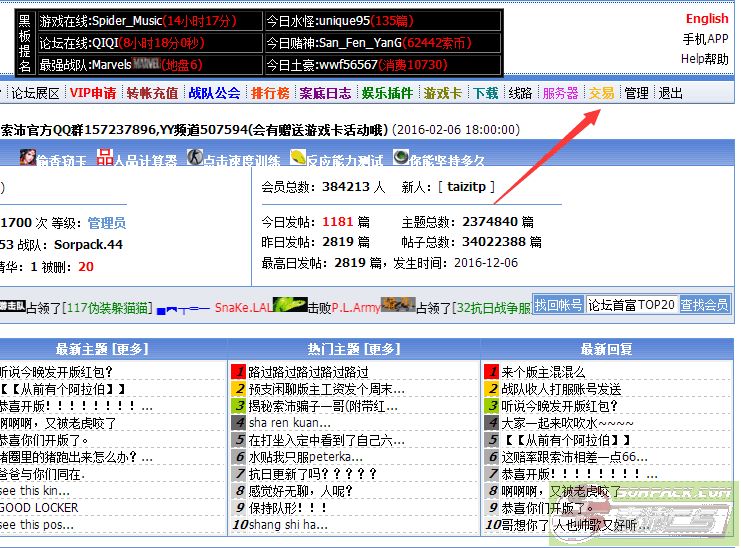Click the SnaKe.LAL team badge icon
Viewport: 741px width, 548px height.
[x=289, y=305]
